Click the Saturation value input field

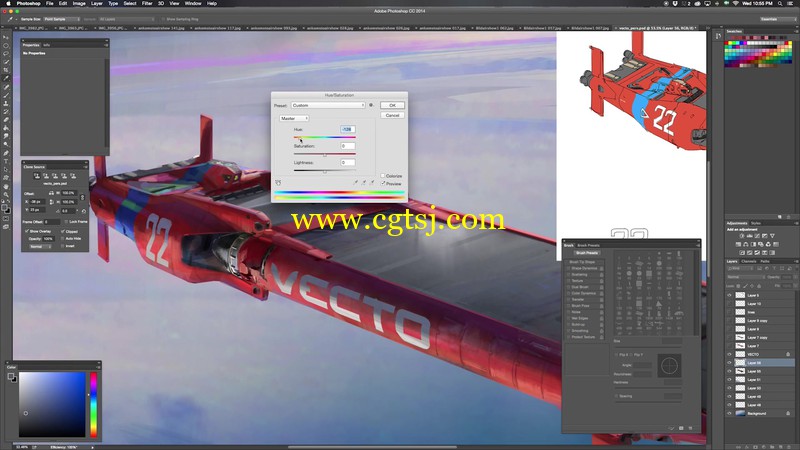click(x=347, y=146)
